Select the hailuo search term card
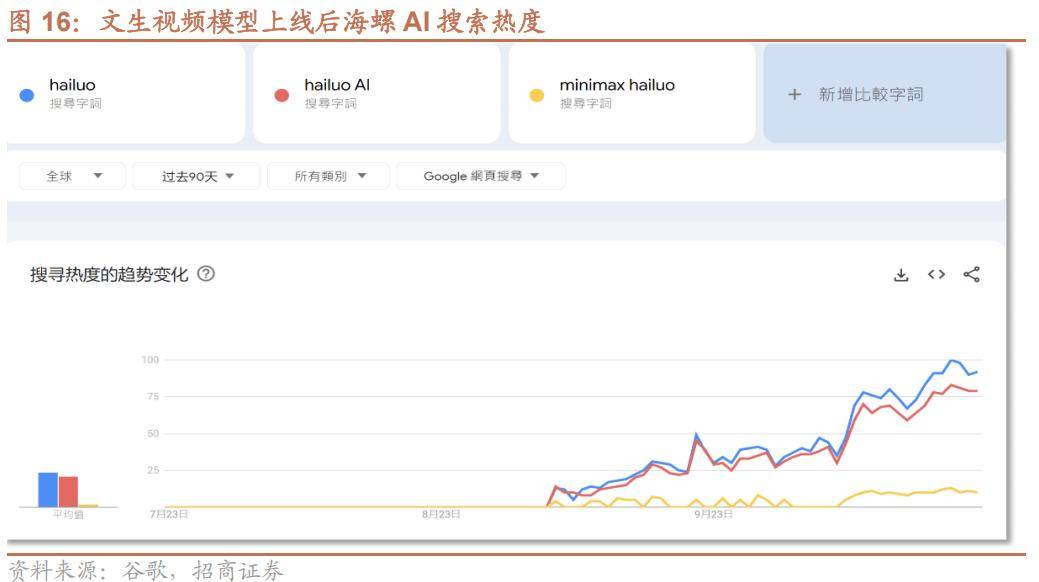Image resolution: width=1039 pixels, height=582 pixels. [x=125, y=94]
